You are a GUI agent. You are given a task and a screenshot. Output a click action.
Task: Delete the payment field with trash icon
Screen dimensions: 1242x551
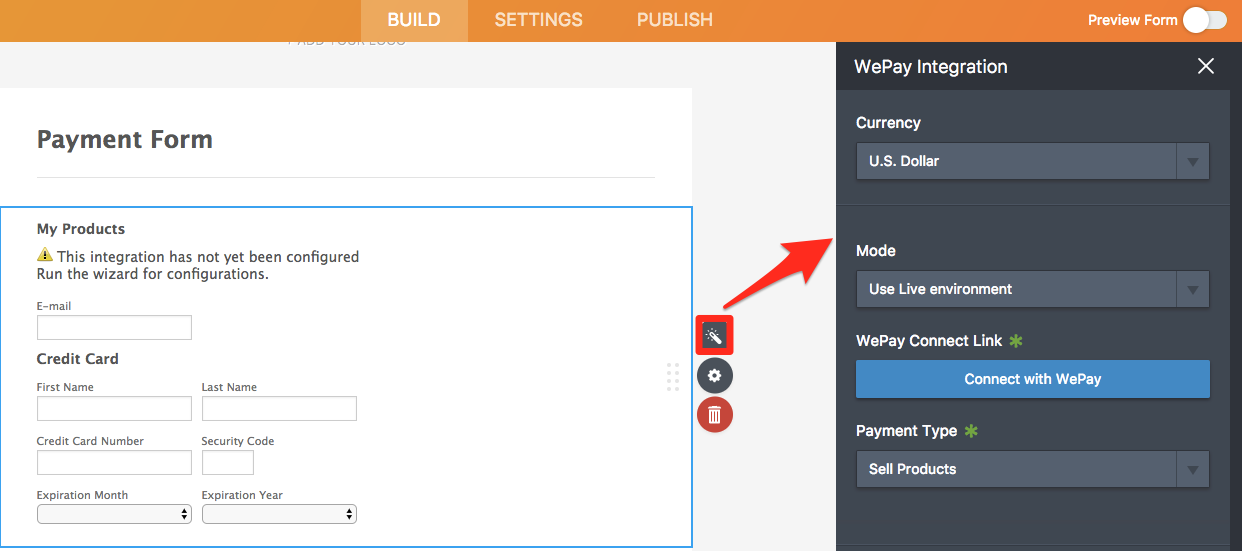pyautogui.click(x=714, y=414)
